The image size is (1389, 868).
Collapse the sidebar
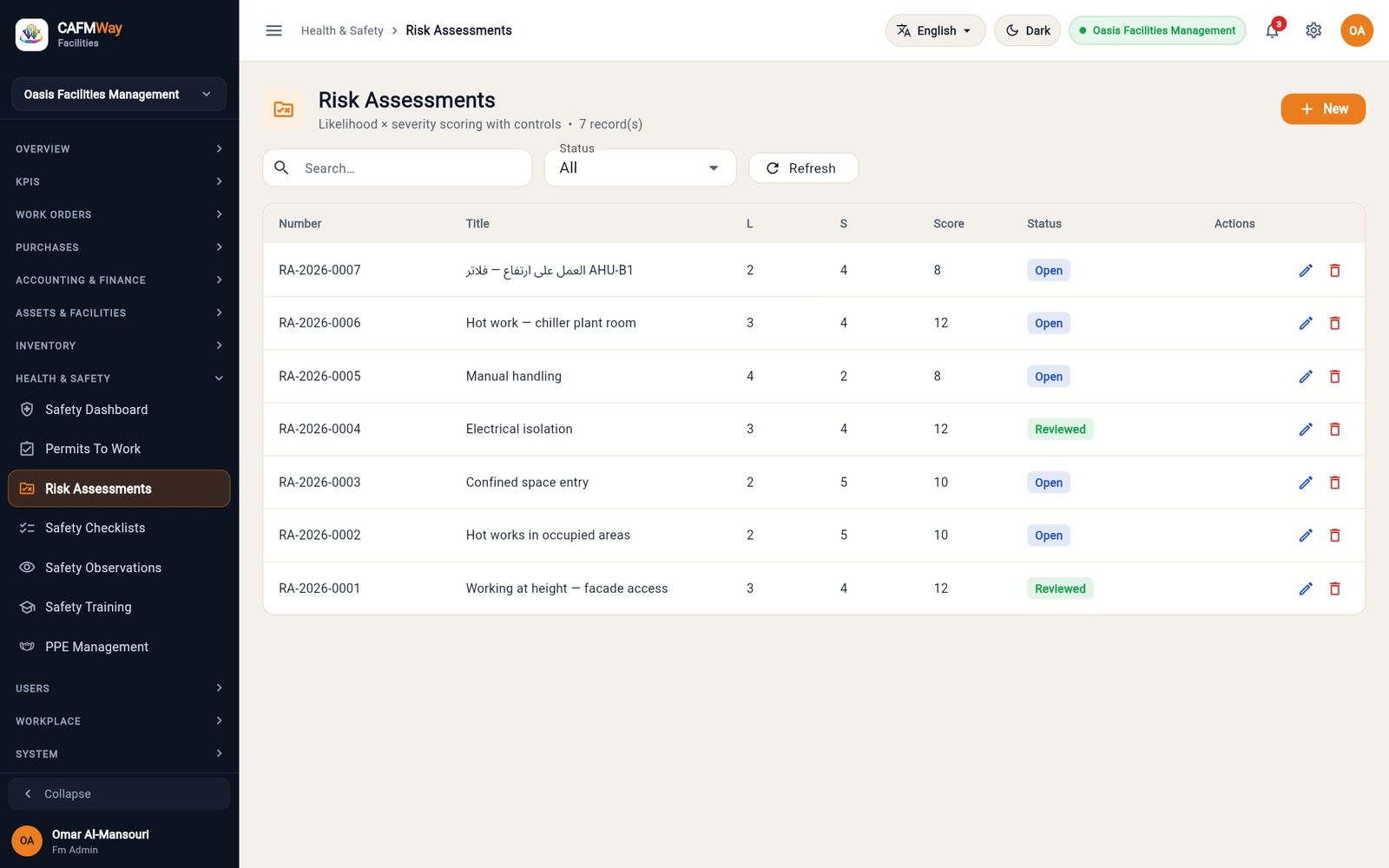(x=119, y=793)
